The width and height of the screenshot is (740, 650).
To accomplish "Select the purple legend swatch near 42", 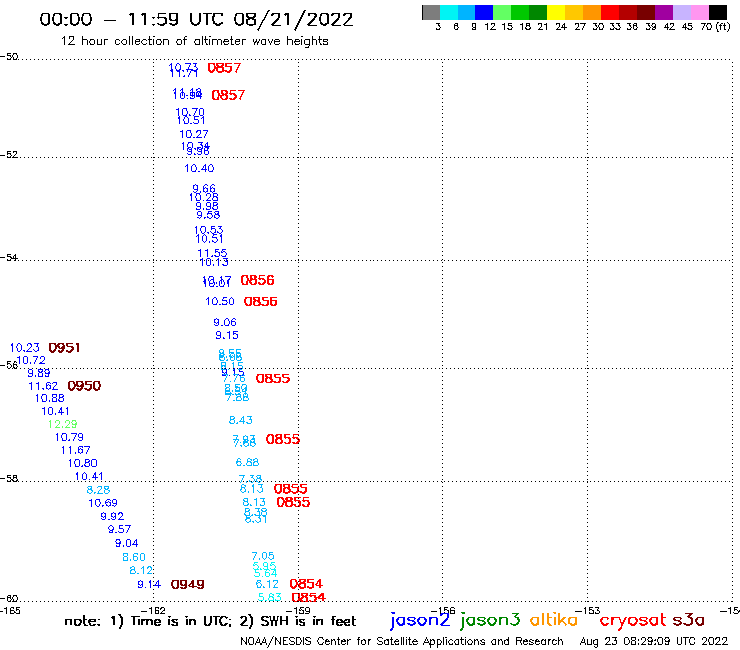I will pyautogui.click(x=664, y=12).
